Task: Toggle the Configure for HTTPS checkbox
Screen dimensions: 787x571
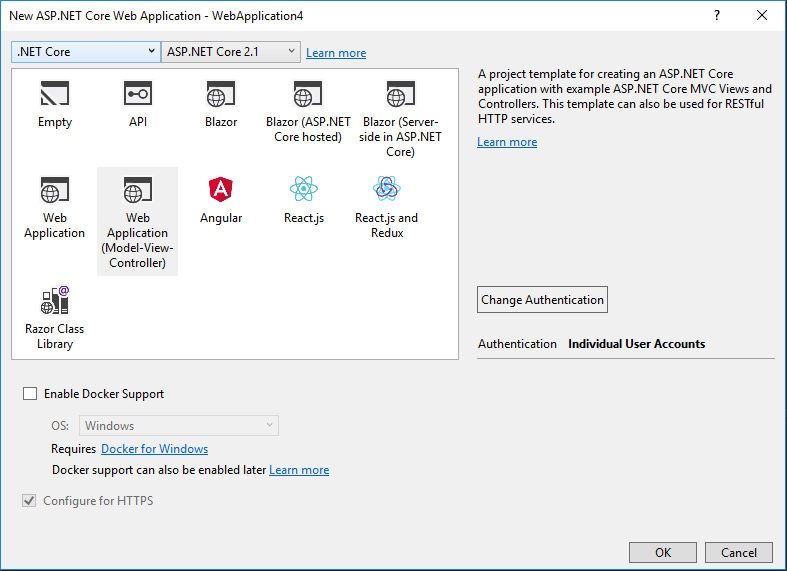Action: (29, 501)
